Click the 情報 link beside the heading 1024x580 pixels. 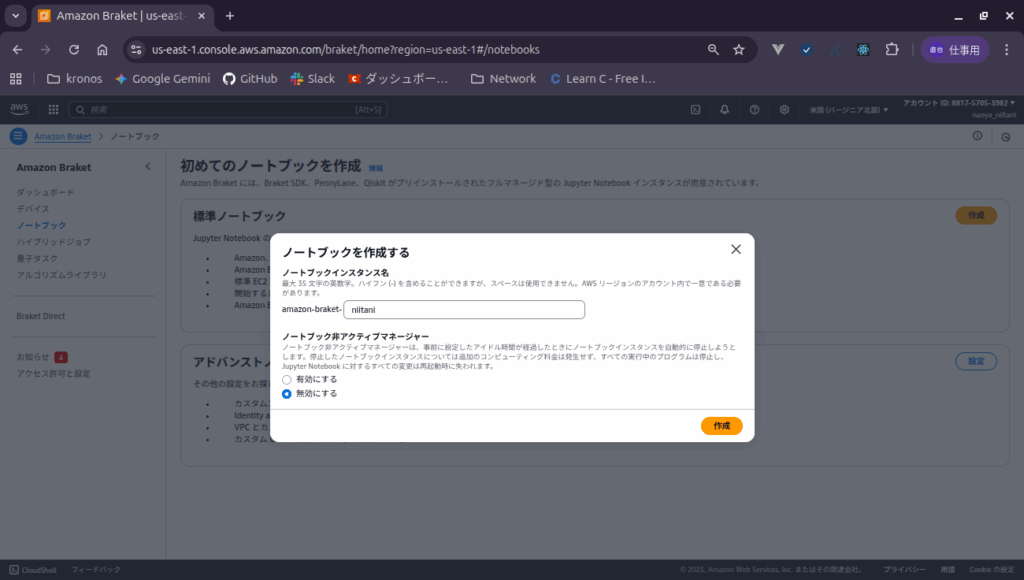(376, 169)
